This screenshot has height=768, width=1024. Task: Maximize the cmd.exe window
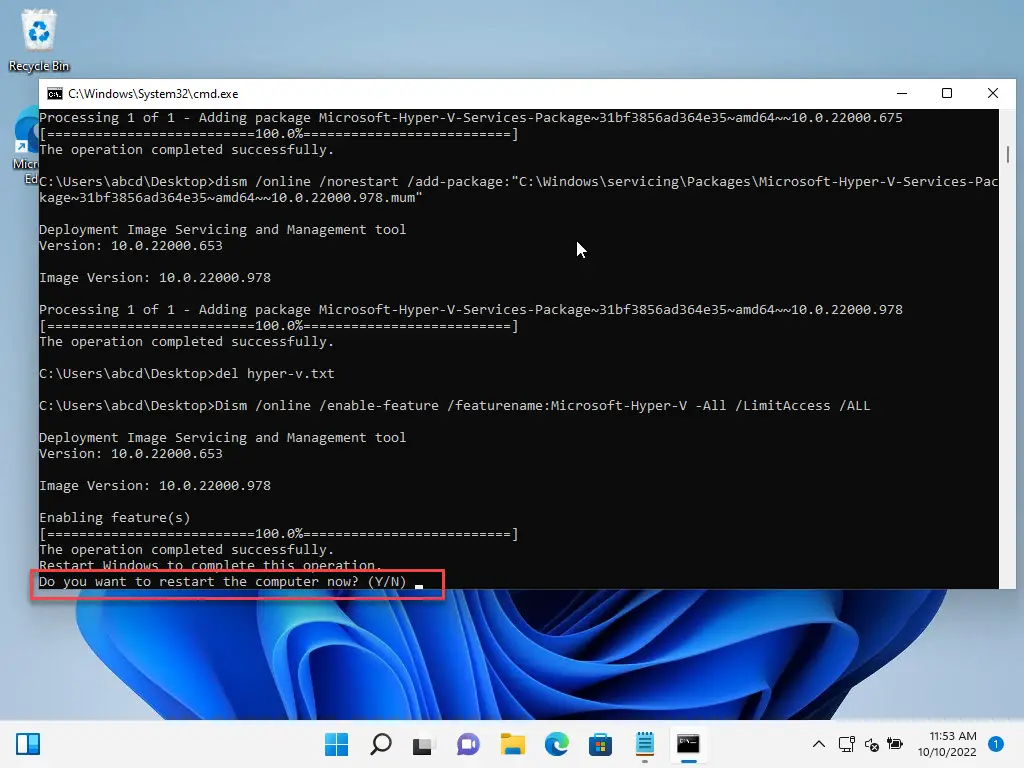(x=947, y=93)
